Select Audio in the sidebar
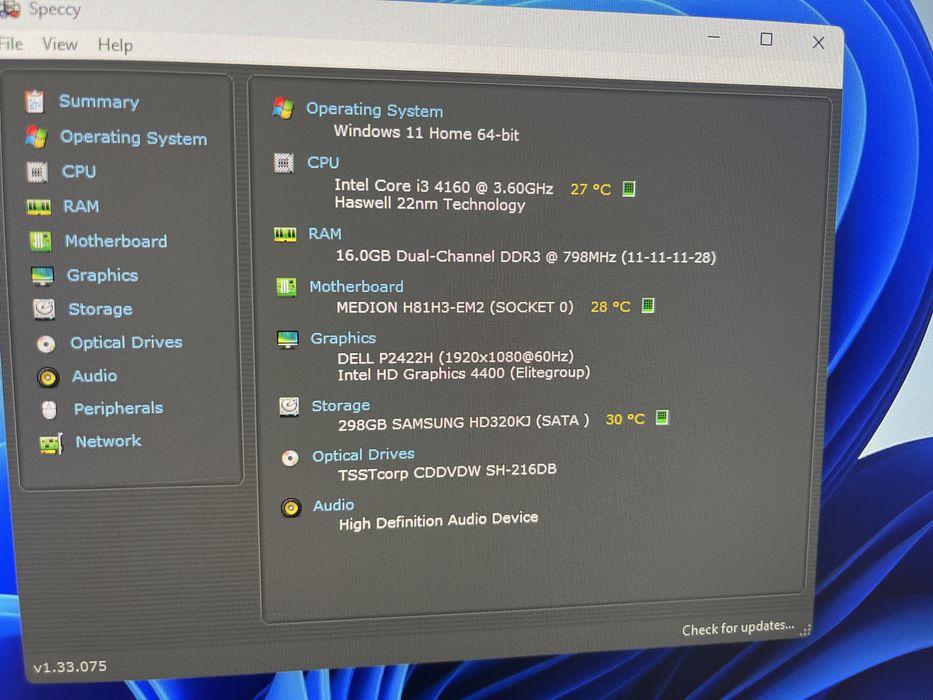The width and height of the screenshot is (933, 700). pos(94,376)
